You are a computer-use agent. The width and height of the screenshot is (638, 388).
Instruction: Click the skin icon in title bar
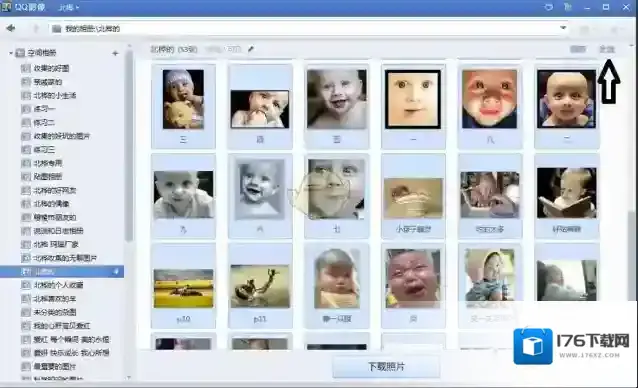(568, 7)
